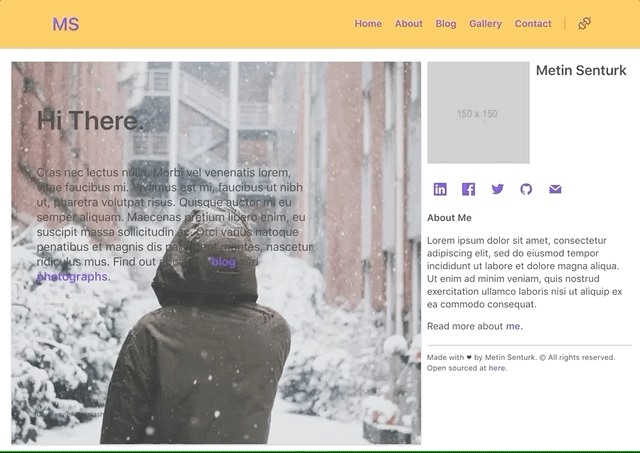
Task: Click the MS logo in header
Action: [x=66, y=24]
